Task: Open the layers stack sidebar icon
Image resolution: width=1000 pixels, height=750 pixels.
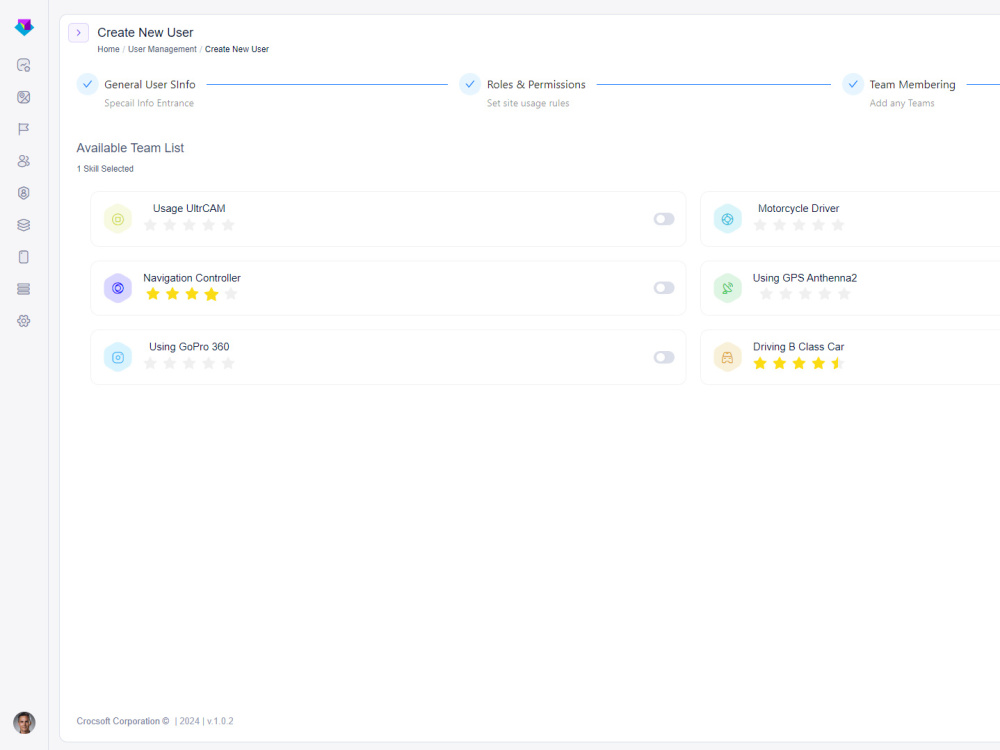Action: coord(24,225)
